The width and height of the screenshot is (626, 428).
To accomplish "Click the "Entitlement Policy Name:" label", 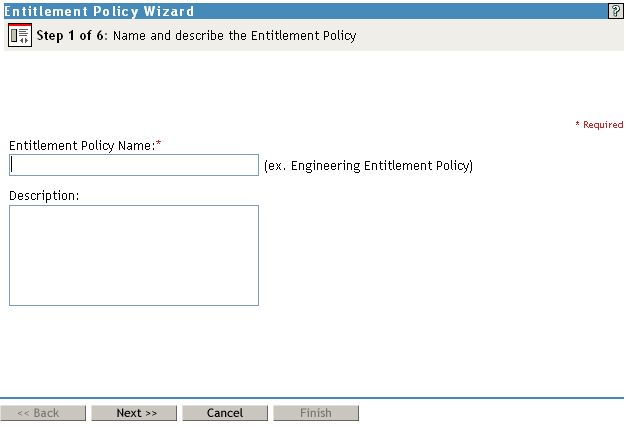I will coord(81,145).
